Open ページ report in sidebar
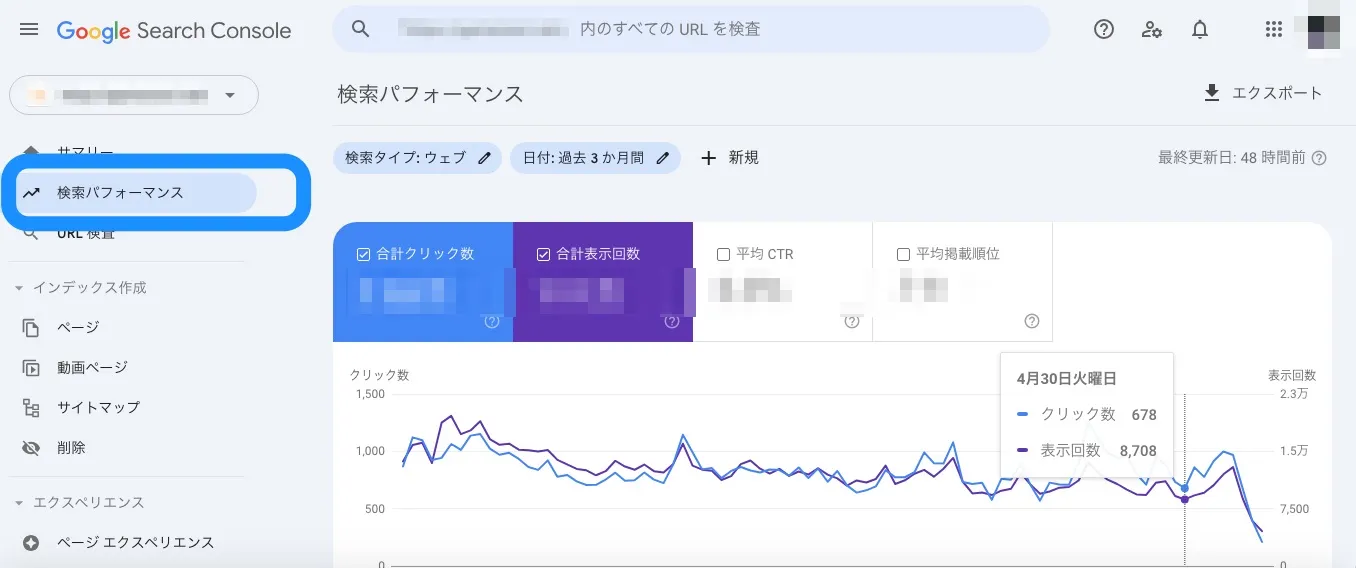The image size is (1356, 568). (78, 328)
